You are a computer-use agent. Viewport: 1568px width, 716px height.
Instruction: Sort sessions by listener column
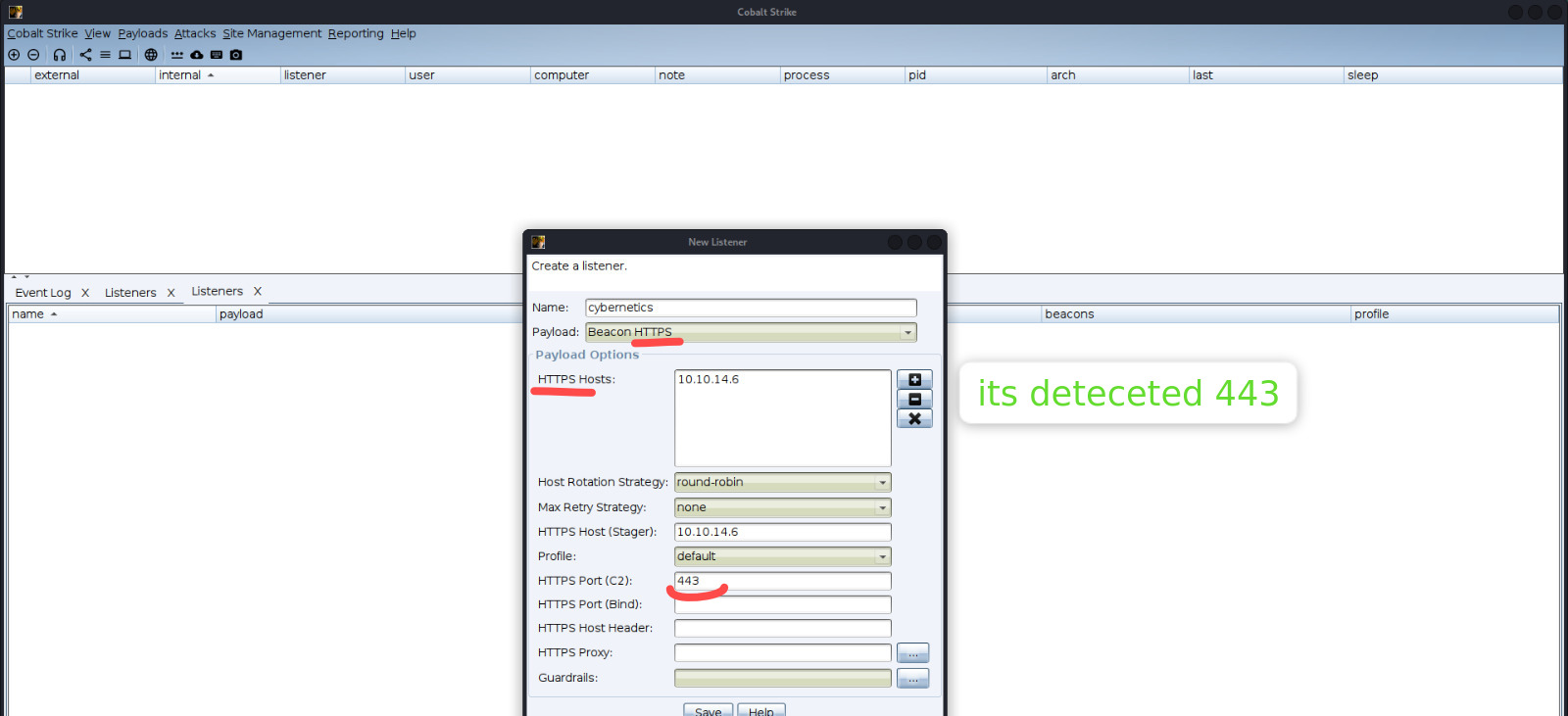point(342,75)
